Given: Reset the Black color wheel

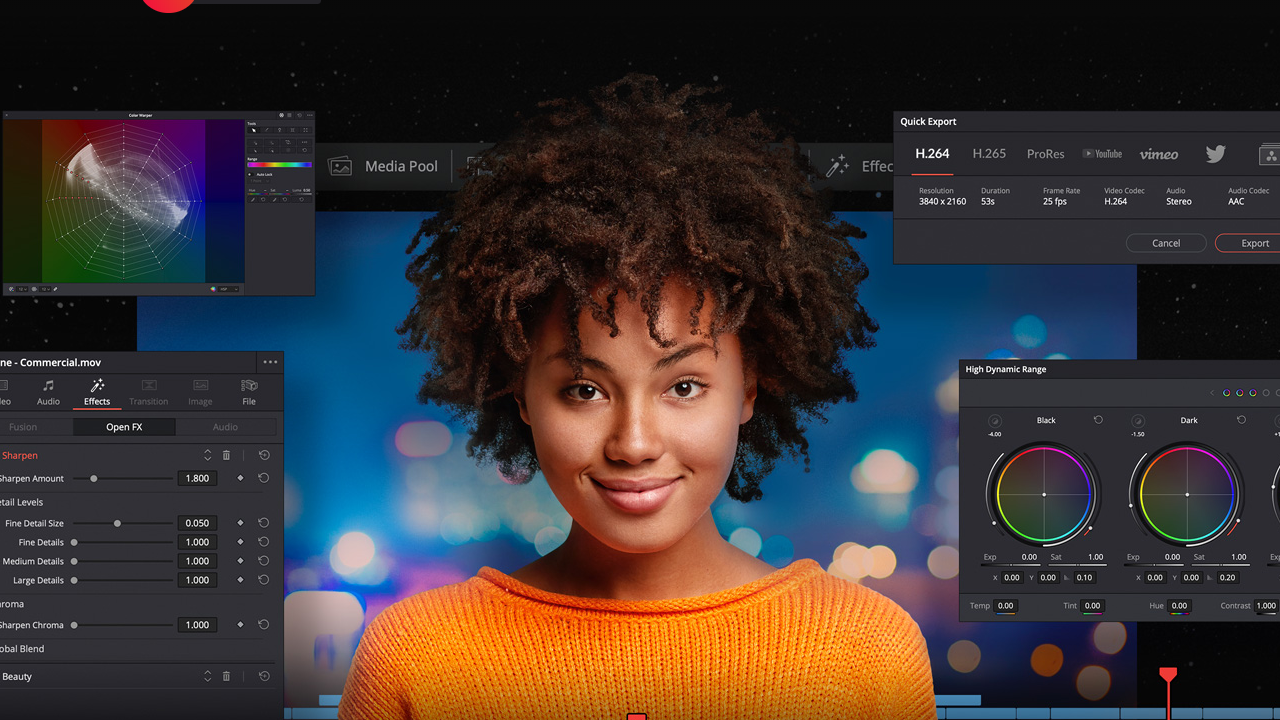Looking at the screenshot, I should pos(1098,420).
